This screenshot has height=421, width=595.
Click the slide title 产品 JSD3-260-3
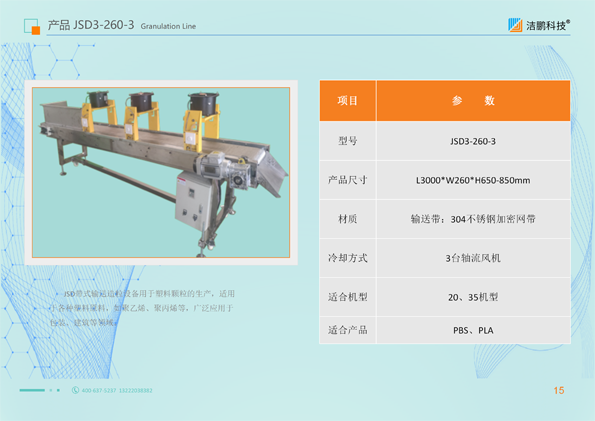[x=91, y=25]
